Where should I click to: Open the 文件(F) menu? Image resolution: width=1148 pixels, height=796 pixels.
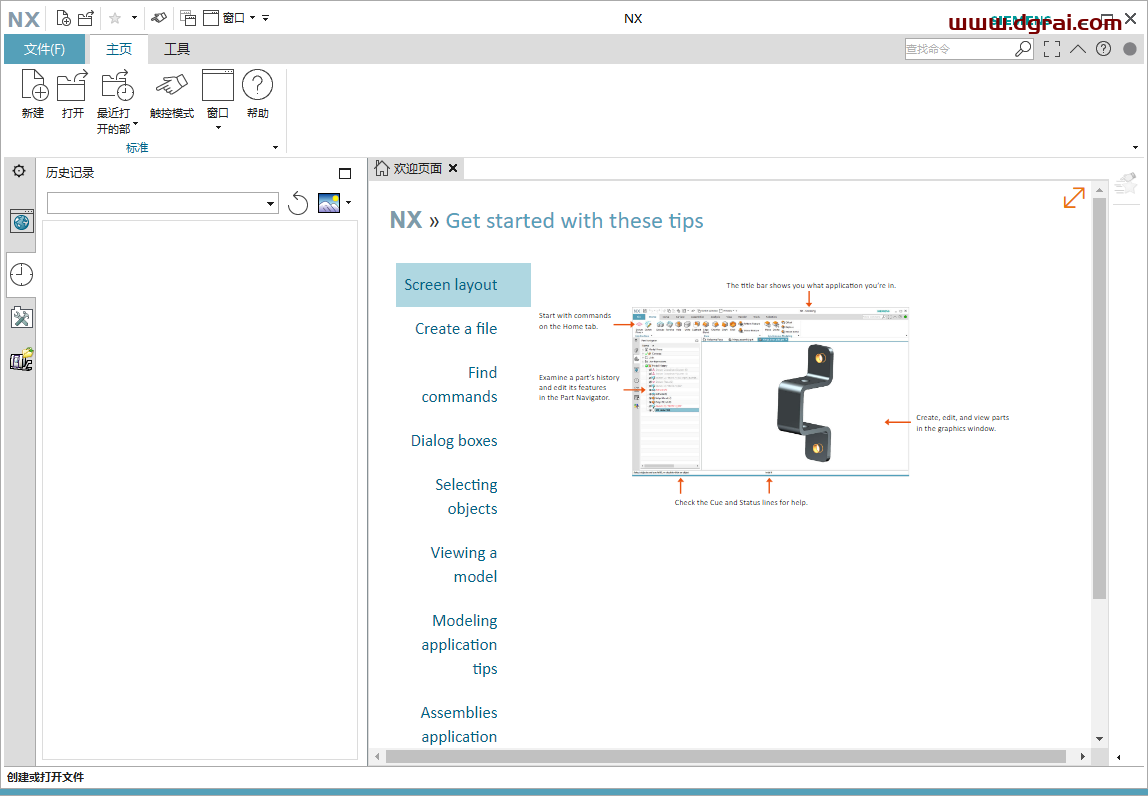[44, 49]
